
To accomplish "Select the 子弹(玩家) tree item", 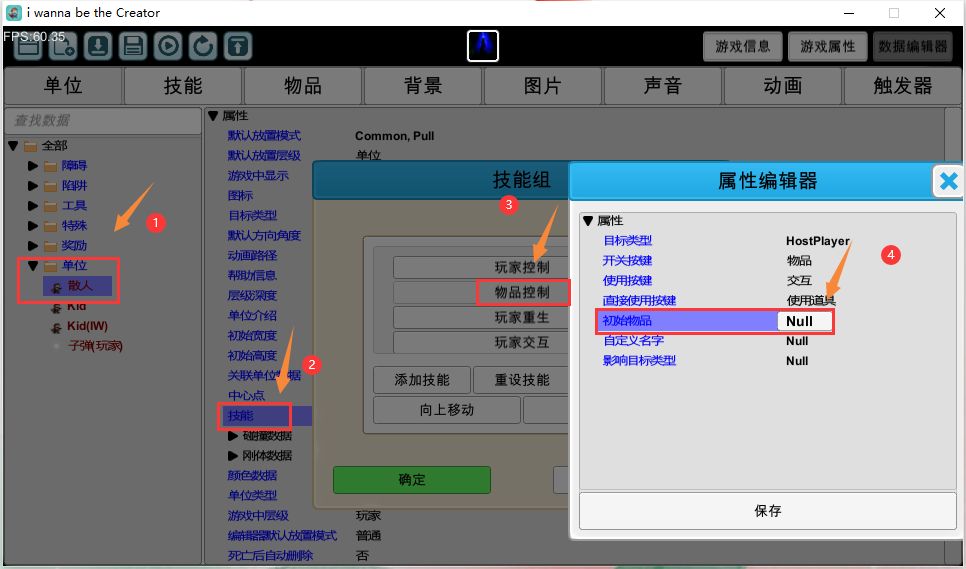I will click(x=95, y=346).
